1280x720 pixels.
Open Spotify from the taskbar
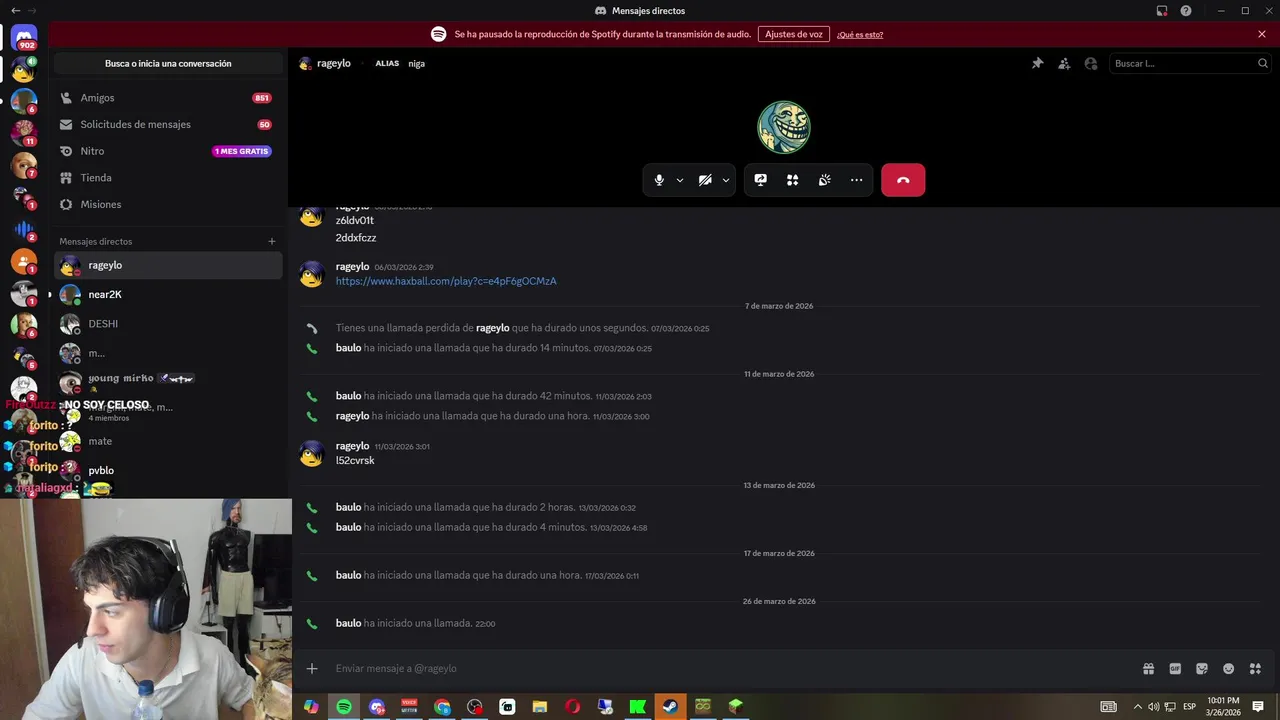[x=344, y=707]
